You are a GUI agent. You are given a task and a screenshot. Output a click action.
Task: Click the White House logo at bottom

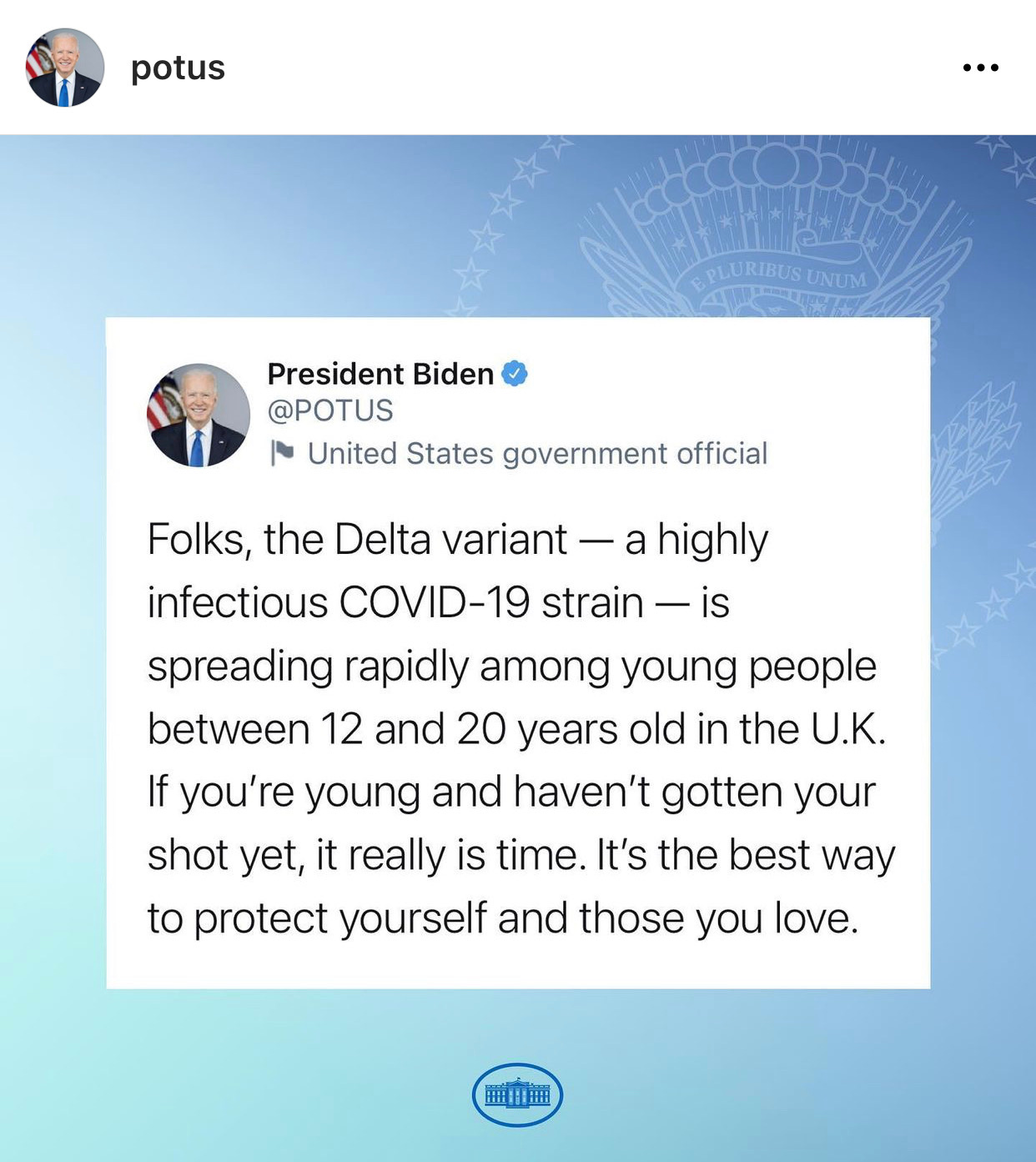pos(517,1094)
